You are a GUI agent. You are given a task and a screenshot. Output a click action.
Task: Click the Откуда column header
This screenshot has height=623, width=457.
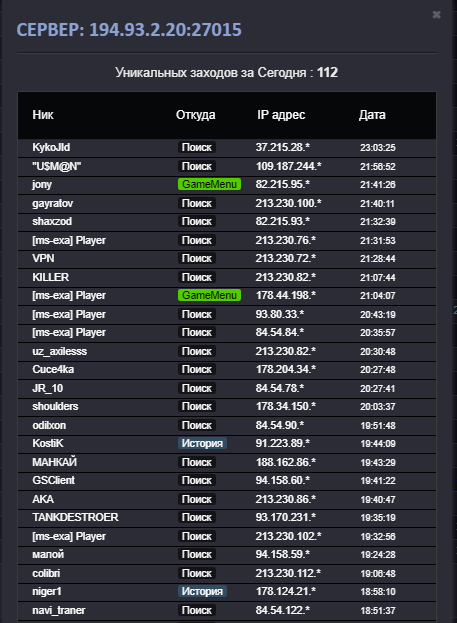[196, 115]
